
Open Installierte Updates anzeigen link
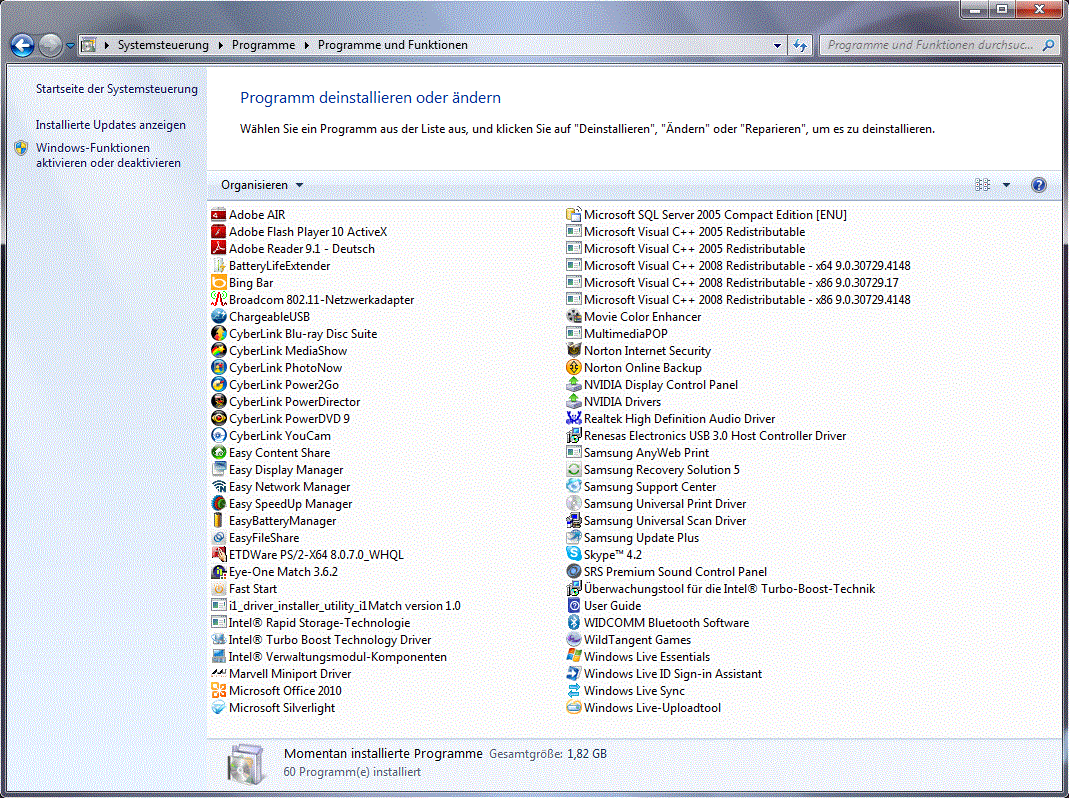click(110, 125)
